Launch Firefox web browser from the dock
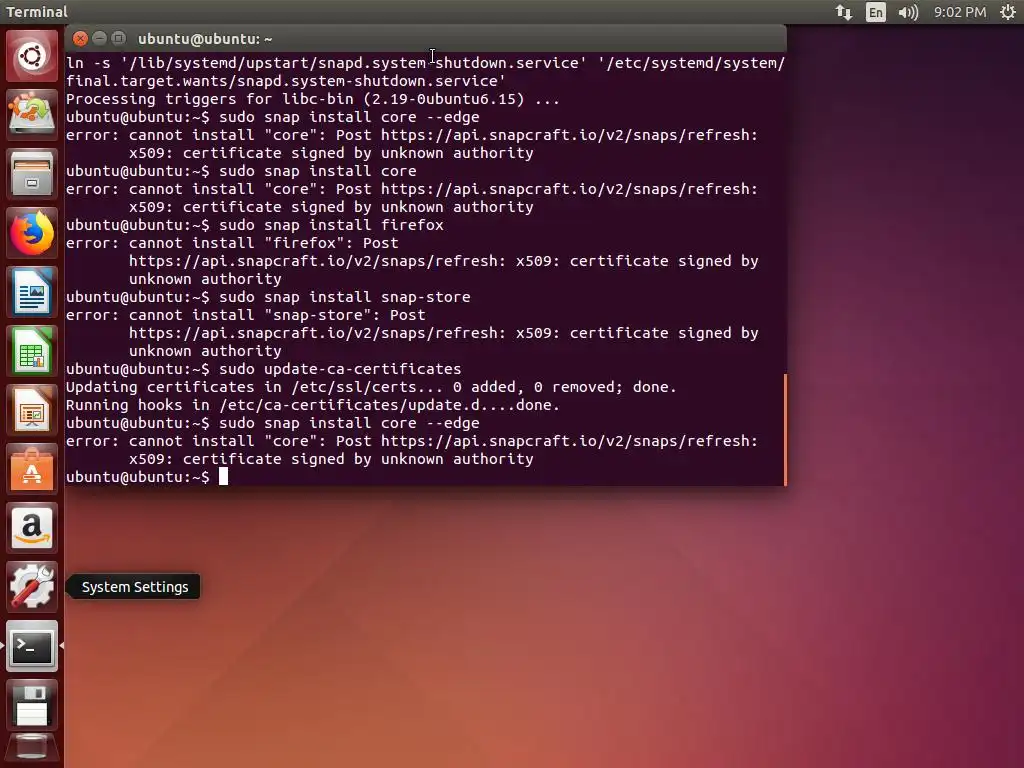The image size is (1024, 768). pos(31,233)
